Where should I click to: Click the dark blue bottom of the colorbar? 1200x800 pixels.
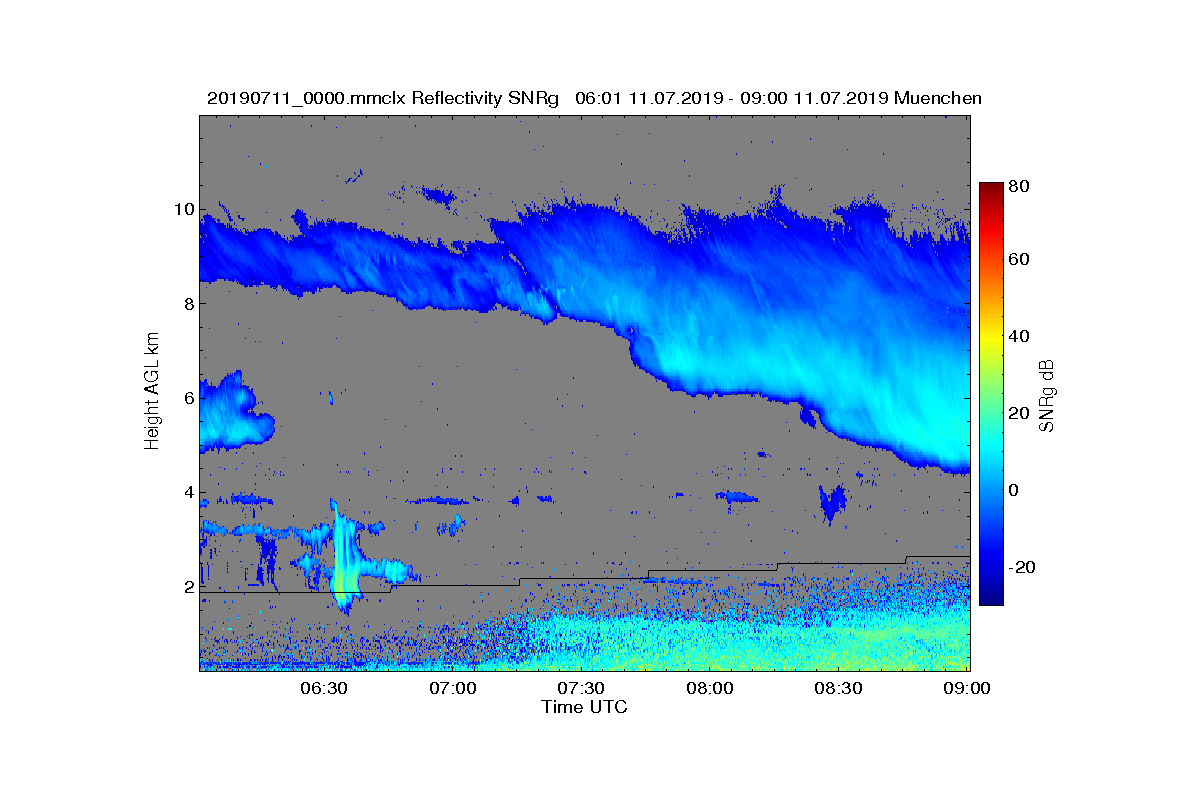pos(991,597)
